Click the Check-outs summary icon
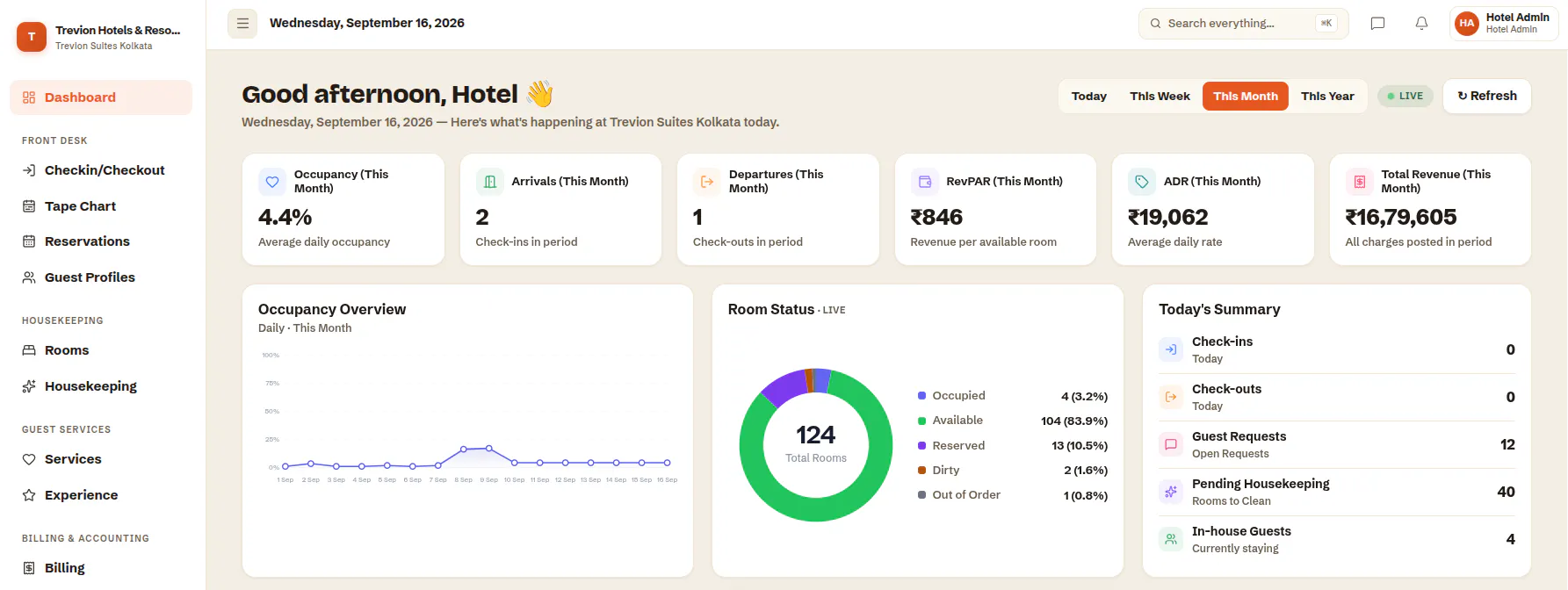1568x590 pixels. point(1171,397)
